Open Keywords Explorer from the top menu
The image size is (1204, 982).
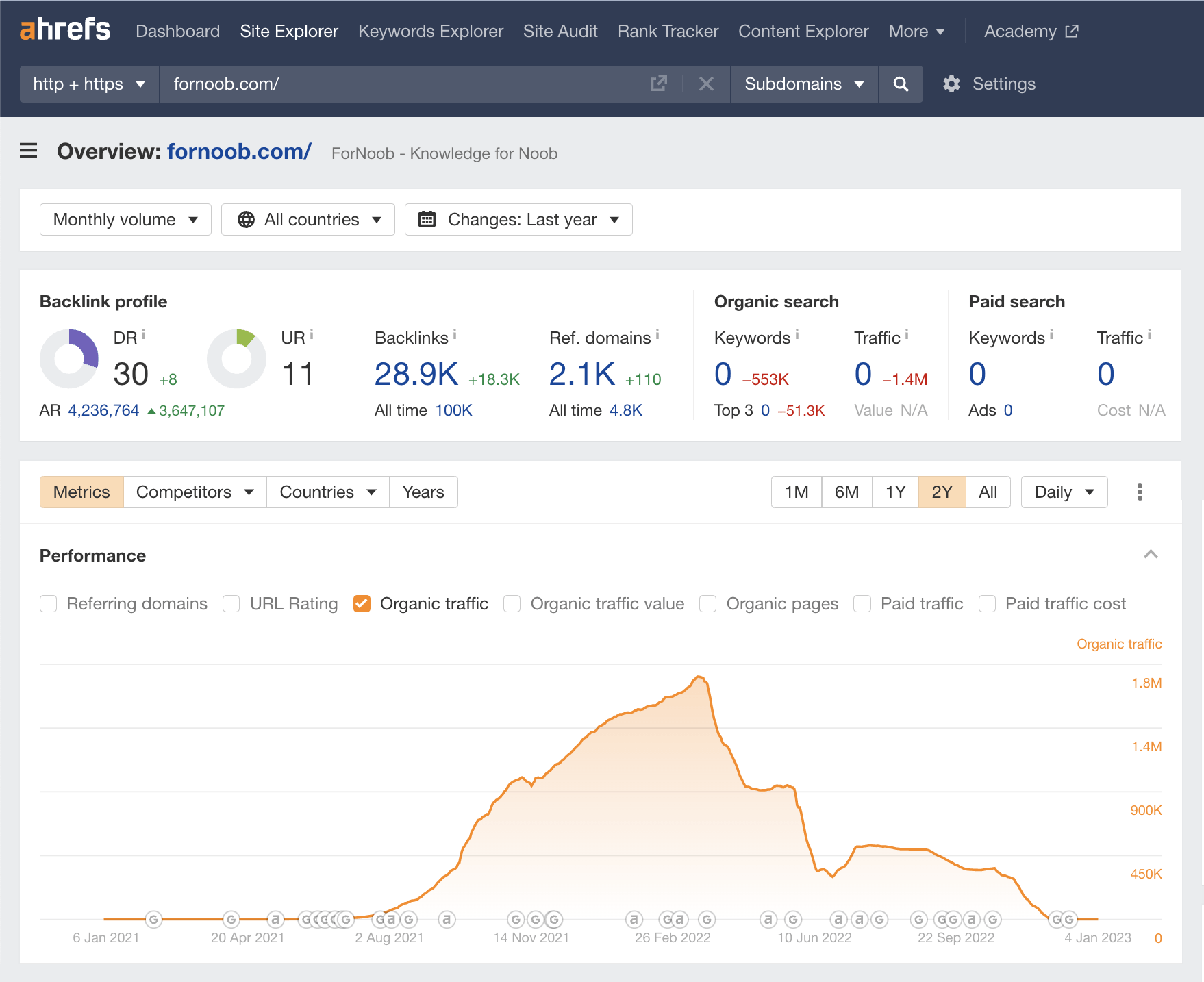431,31
